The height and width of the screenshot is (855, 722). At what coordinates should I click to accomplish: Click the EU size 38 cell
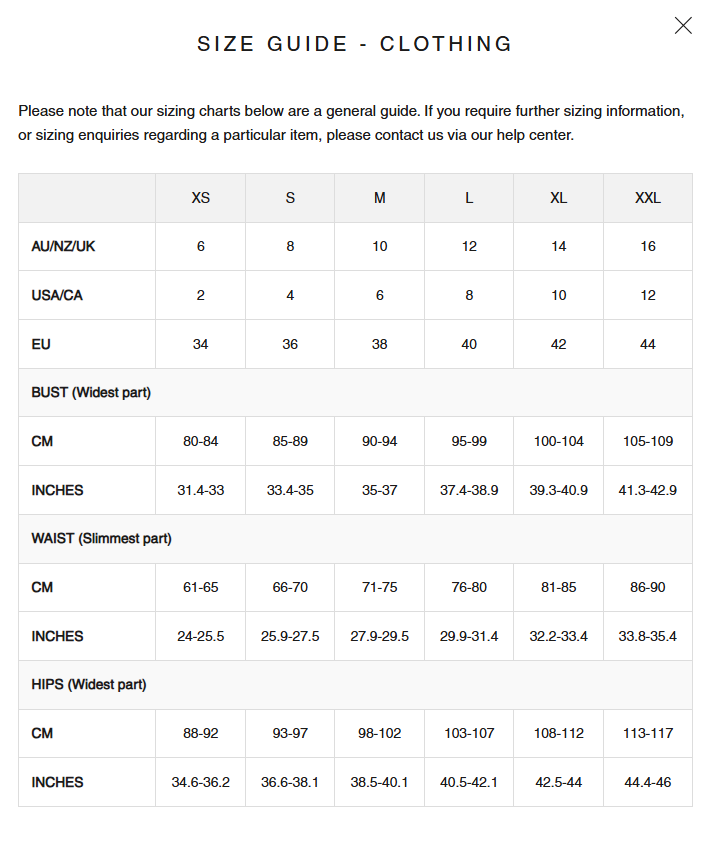380,344
